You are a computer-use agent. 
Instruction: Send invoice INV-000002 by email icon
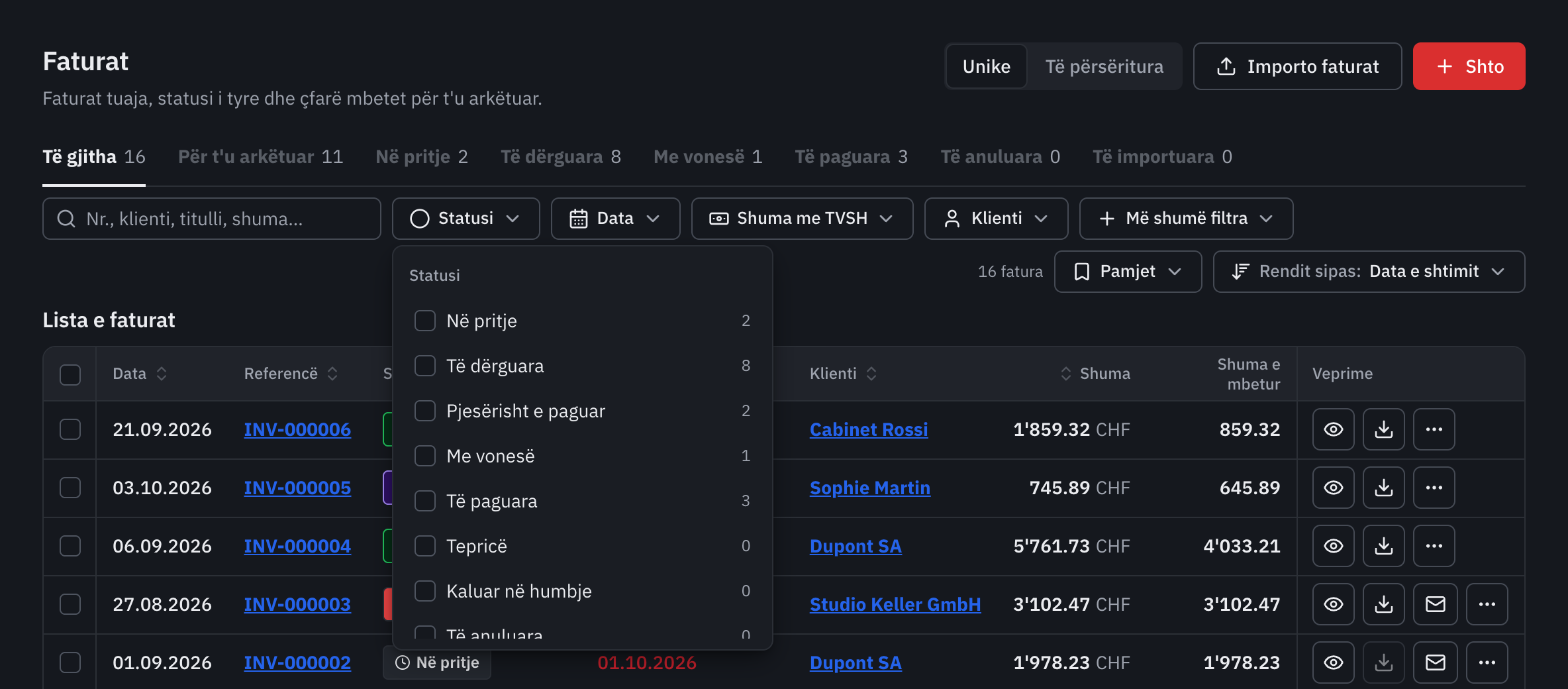[1435, 662]
